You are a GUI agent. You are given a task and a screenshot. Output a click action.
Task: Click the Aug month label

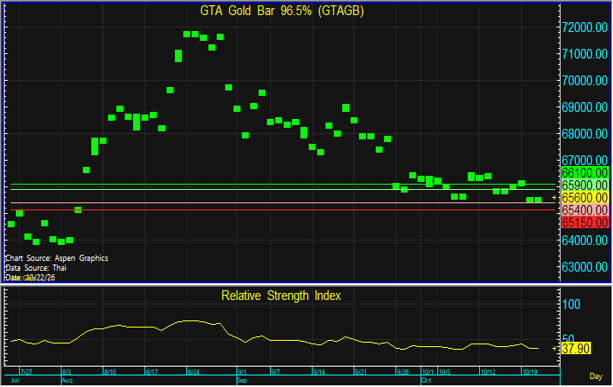pyautogui.click(x=67, y=380)
